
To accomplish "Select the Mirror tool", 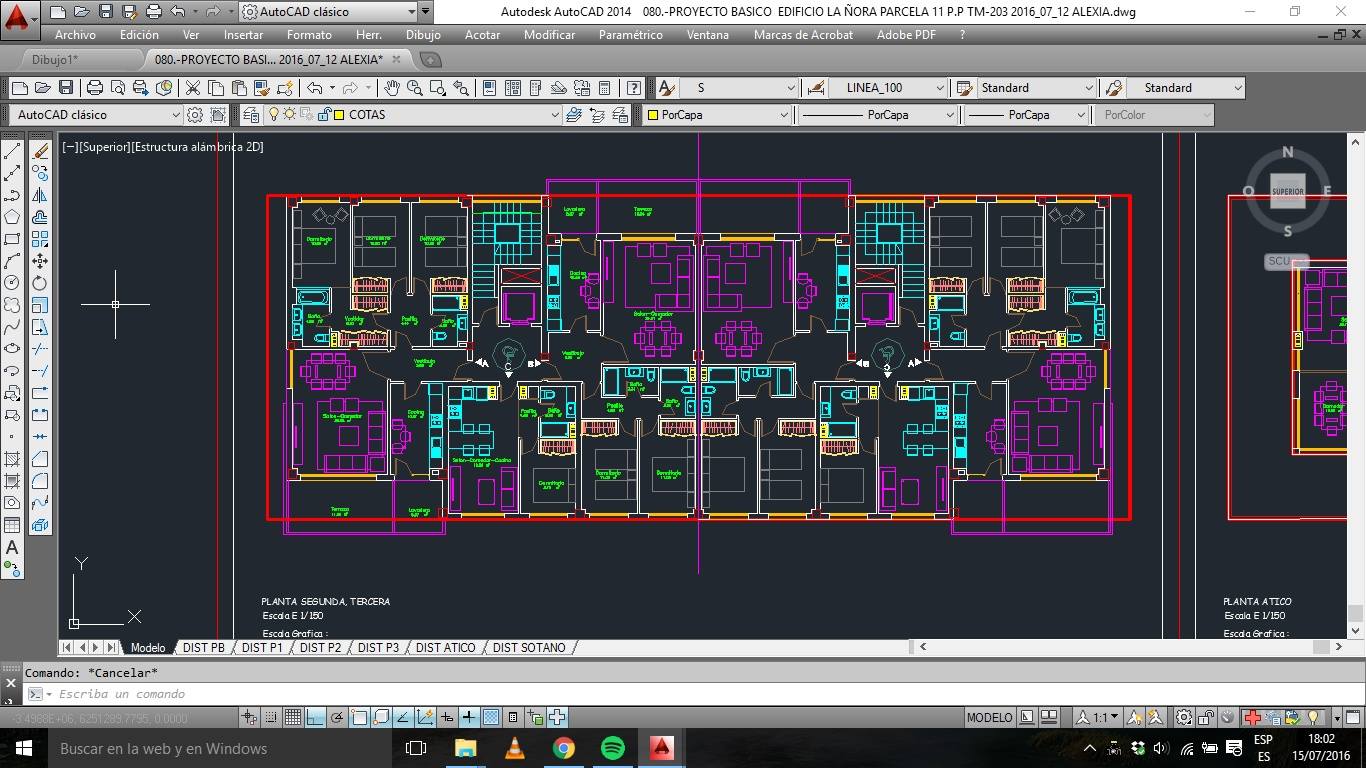I will click(40, 195).
